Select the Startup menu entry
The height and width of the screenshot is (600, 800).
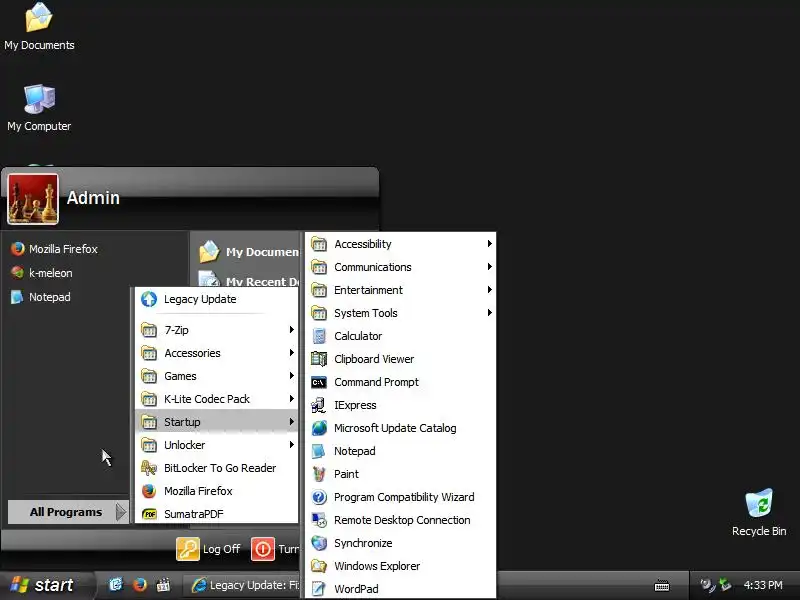(x=217, y=422)
